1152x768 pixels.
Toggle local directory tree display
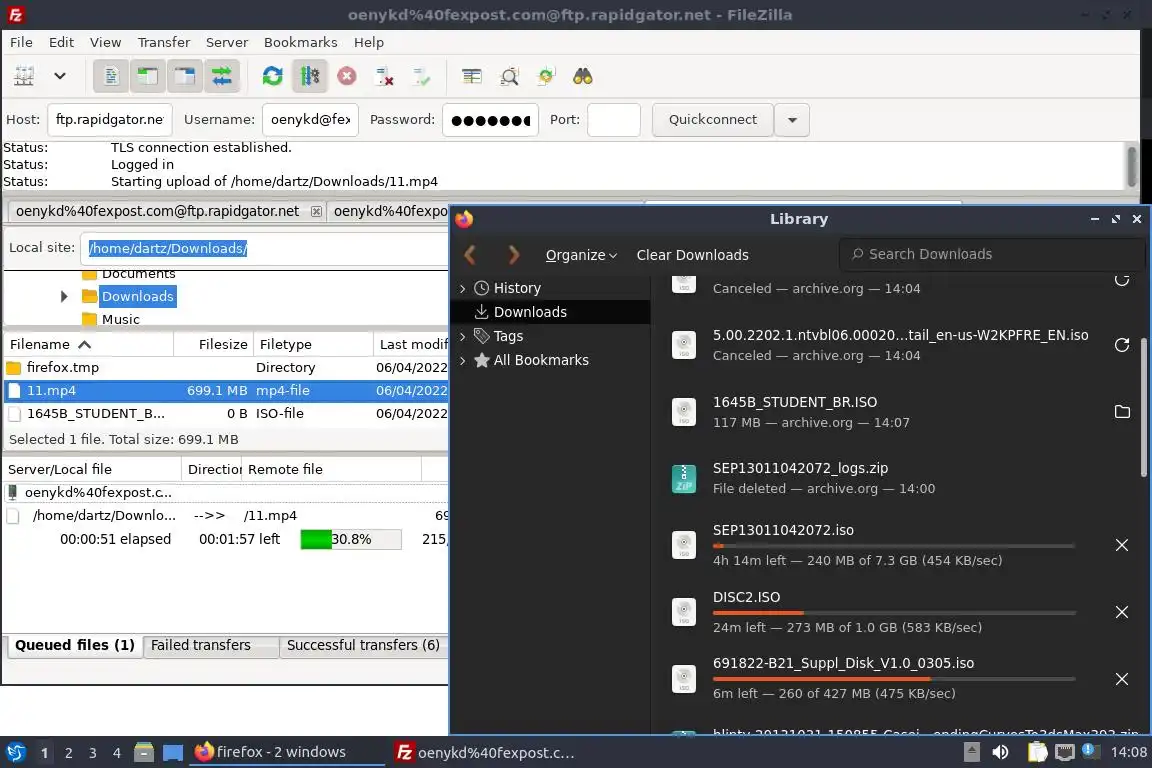(x=148, y=76)
